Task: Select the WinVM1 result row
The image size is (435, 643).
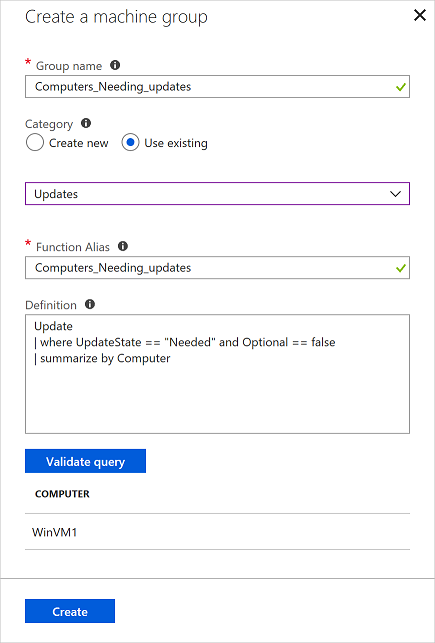Action: pos(217,532)
